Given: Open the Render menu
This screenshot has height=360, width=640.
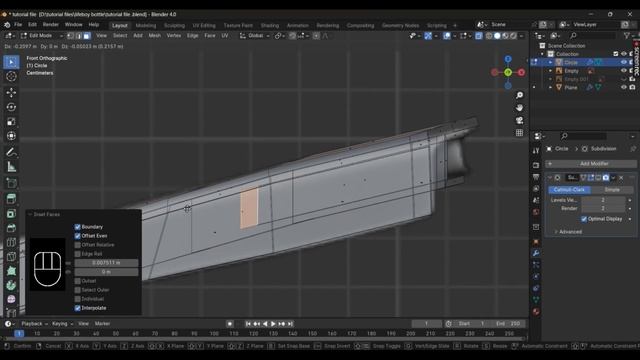Looking at the screenshot, I should (x=51, y=25).
